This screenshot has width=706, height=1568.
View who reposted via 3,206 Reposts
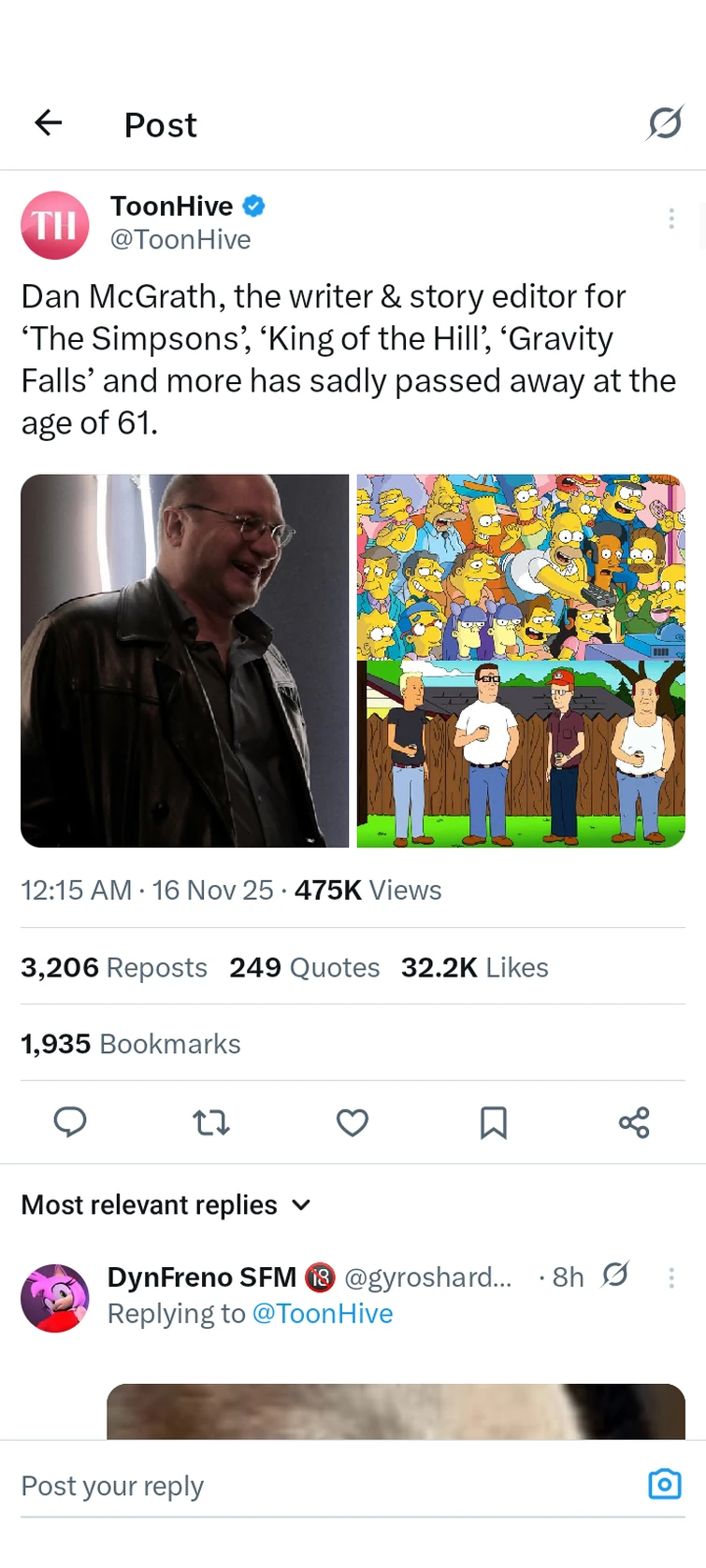click(x=113, y=967)
